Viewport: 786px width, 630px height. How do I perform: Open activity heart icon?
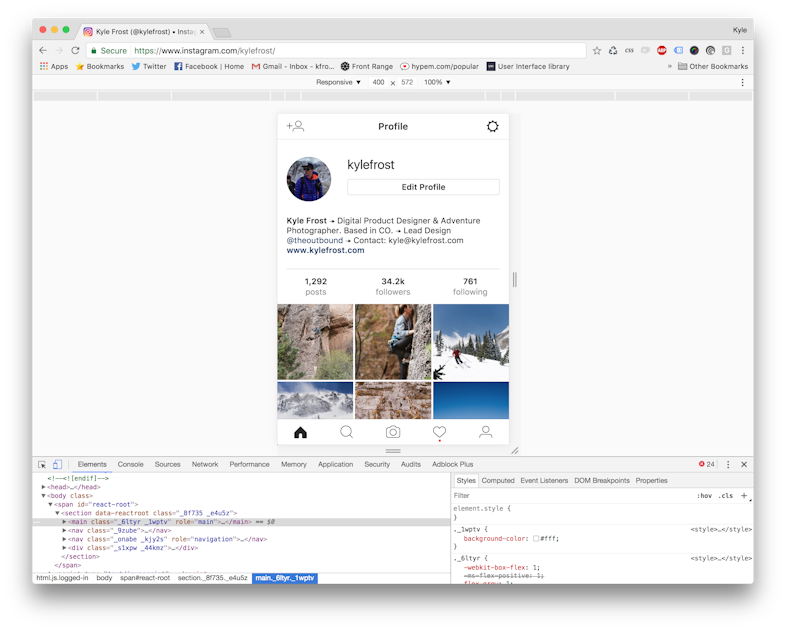[439, 432]
